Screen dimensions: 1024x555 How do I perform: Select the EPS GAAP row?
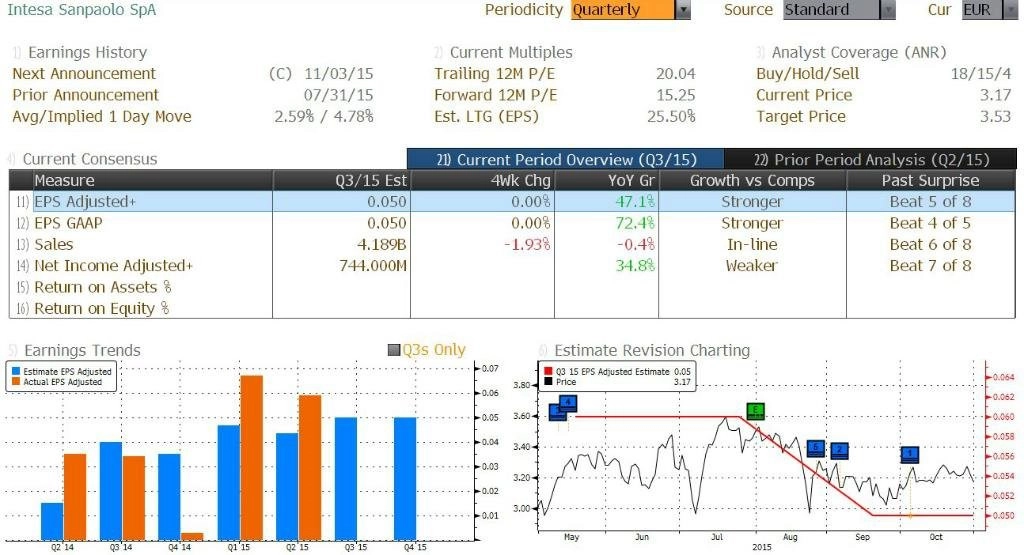(512, 223)
